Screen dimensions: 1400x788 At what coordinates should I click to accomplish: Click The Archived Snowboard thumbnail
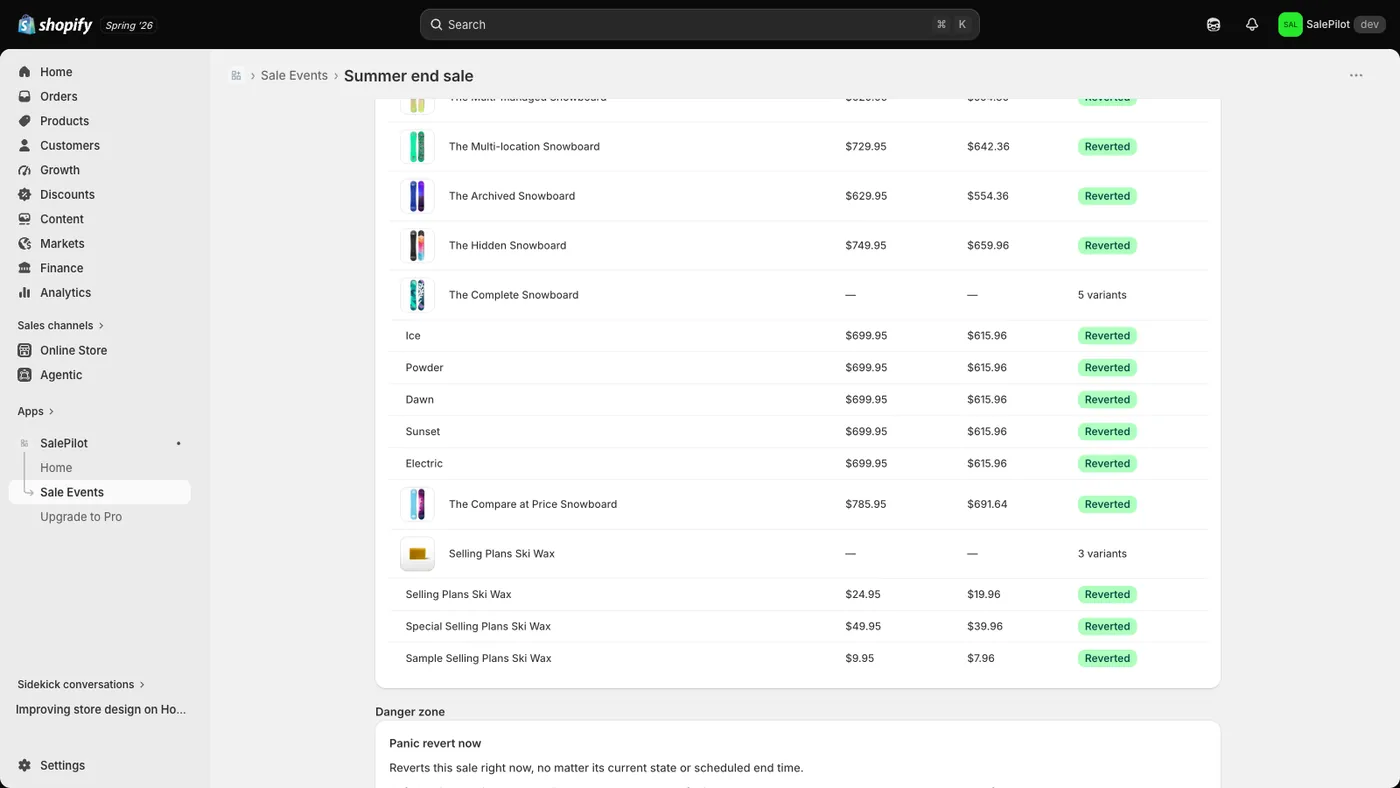coord(417,196)
